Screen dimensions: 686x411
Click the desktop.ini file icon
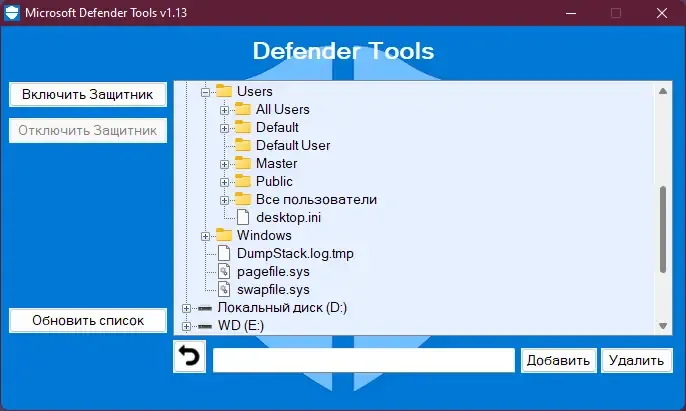(243, 217)
